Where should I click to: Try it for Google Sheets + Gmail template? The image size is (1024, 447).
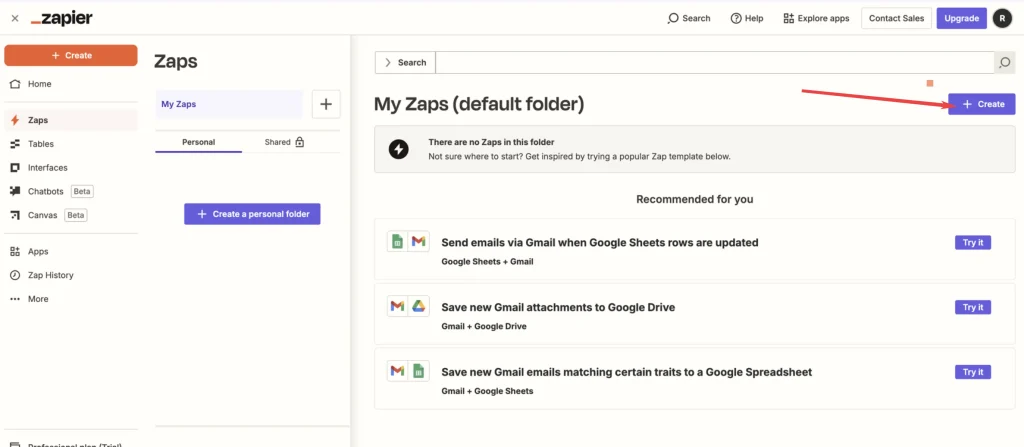click(x=973, y=242)
